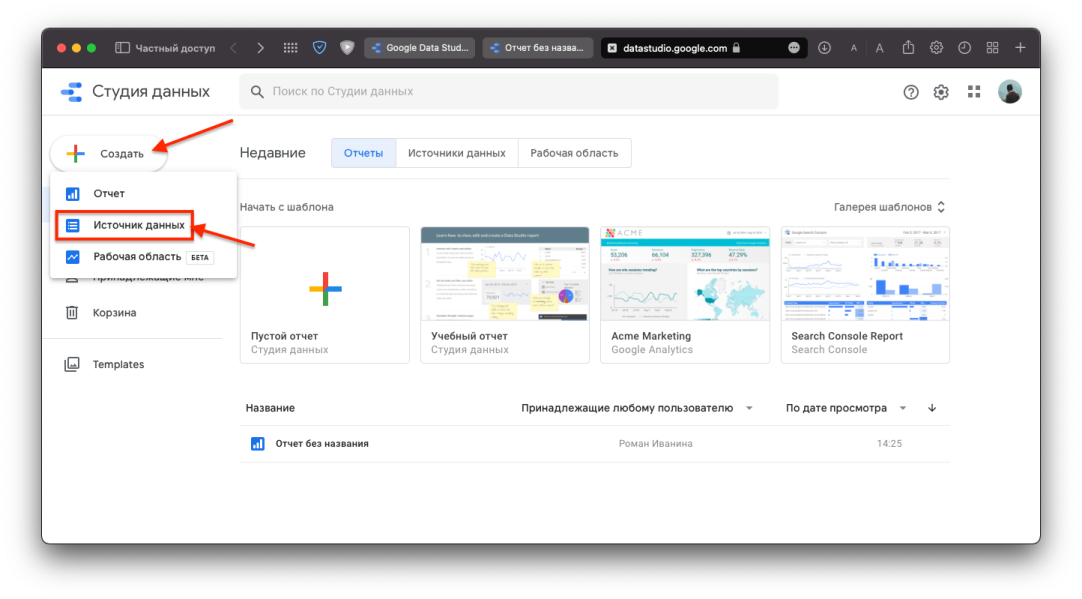Click the gray shield privacy icon
This screenshot has width=1082, height=599.
coord(347,48)
